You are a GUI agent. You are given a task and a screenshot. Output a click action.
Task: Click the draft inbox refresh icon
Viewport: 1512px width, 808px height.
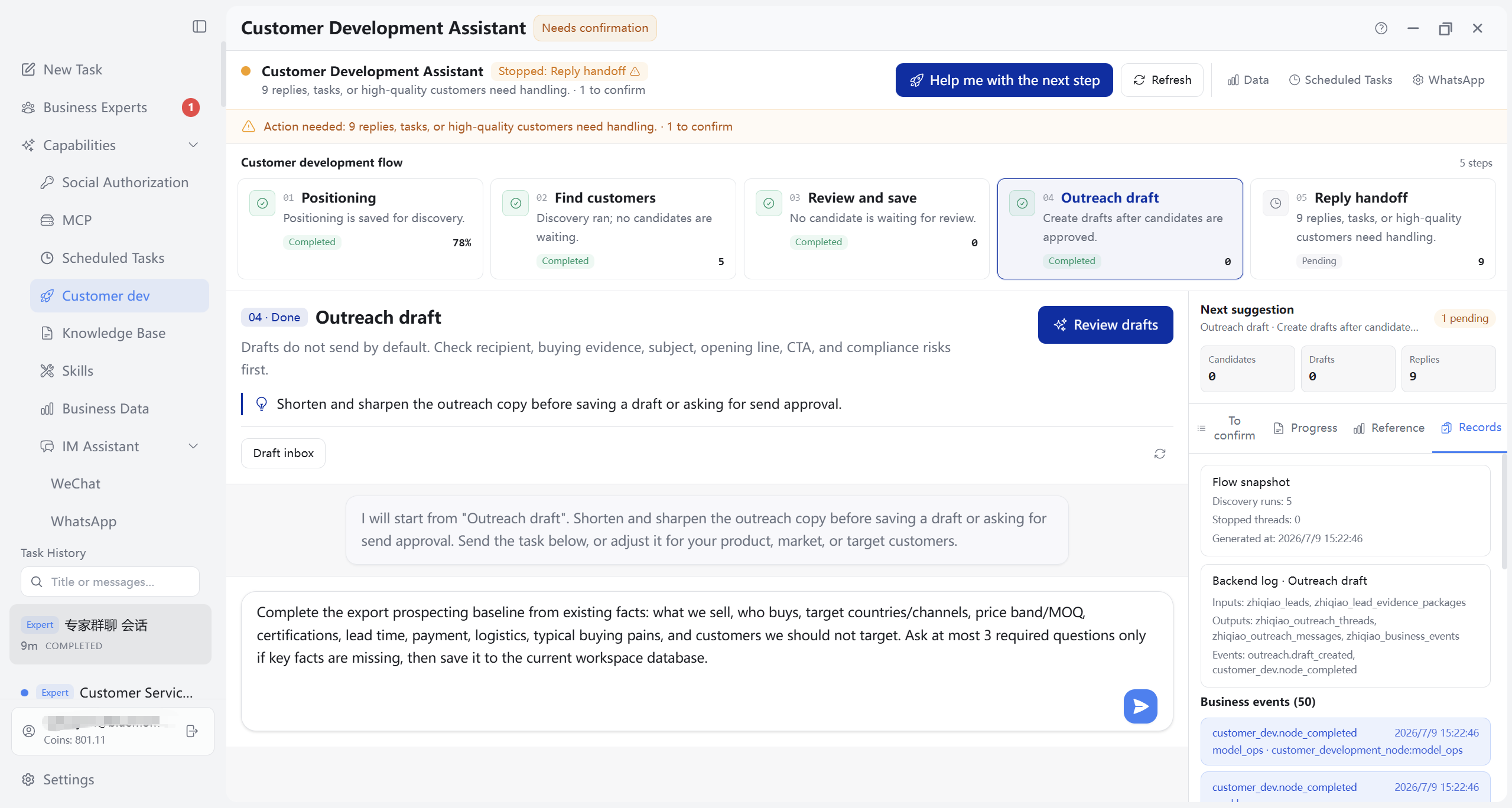coord(1160,454)
